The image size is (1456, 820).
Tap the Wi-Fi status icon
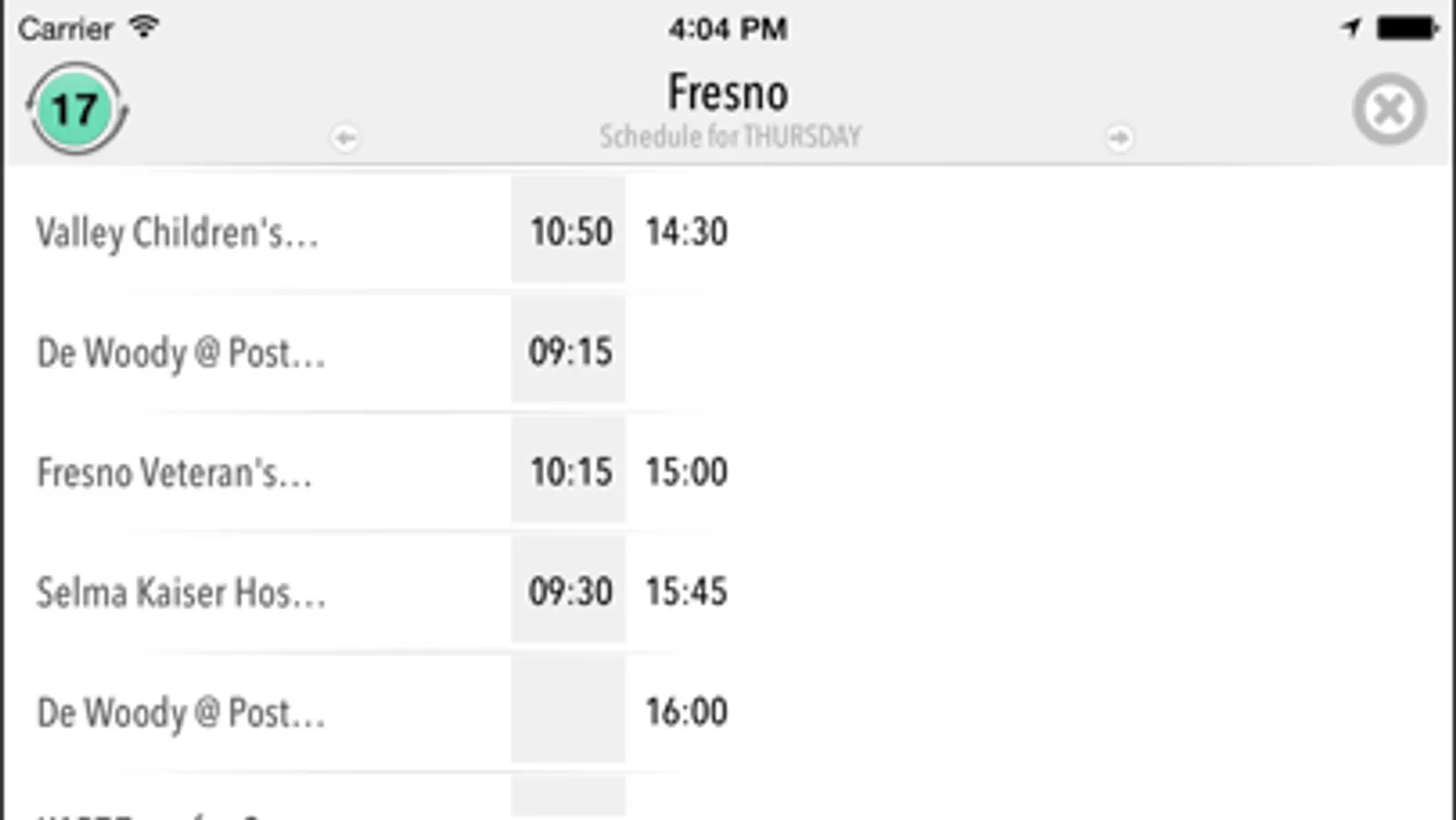[x=144, y=27]
